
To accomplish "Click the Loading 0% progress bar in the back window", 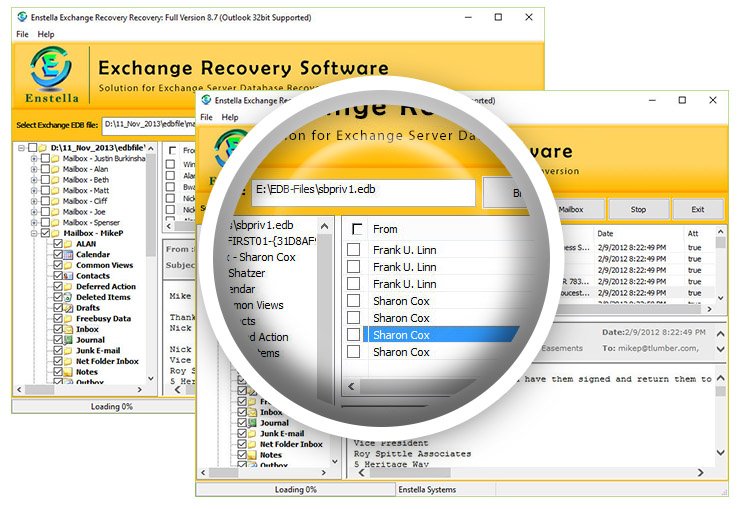I will (x=103, y=406).
